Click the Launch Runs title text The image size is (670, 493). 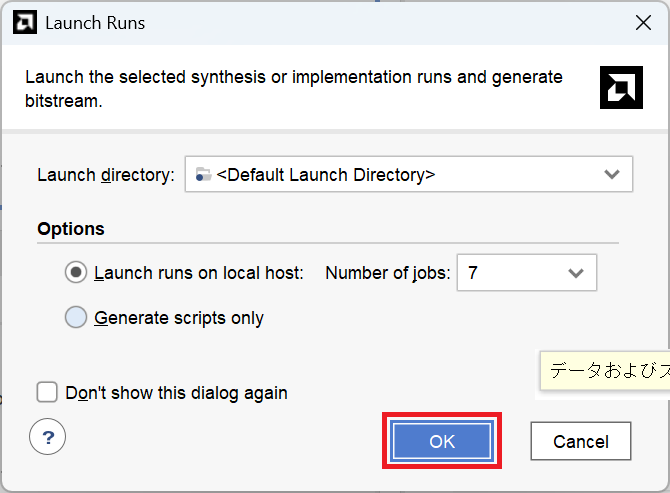click(95, 23)
